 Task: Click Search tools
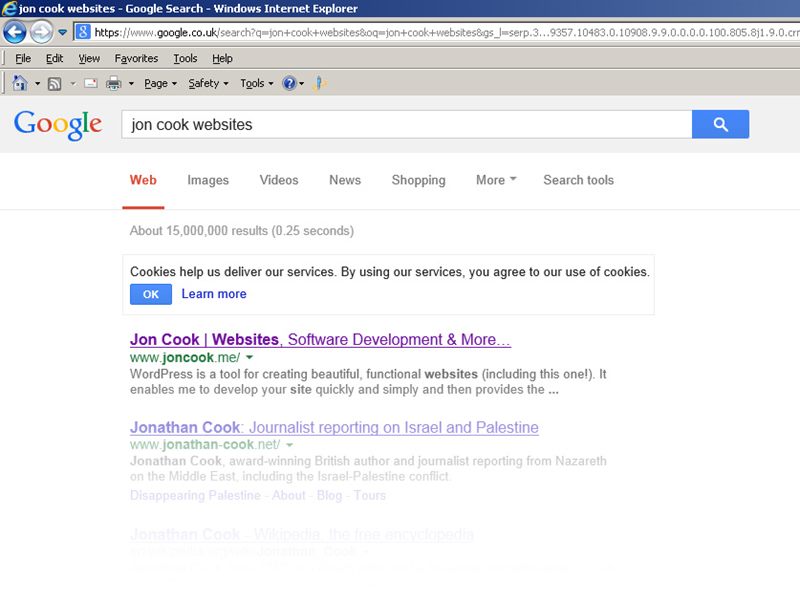coord(578,180)
